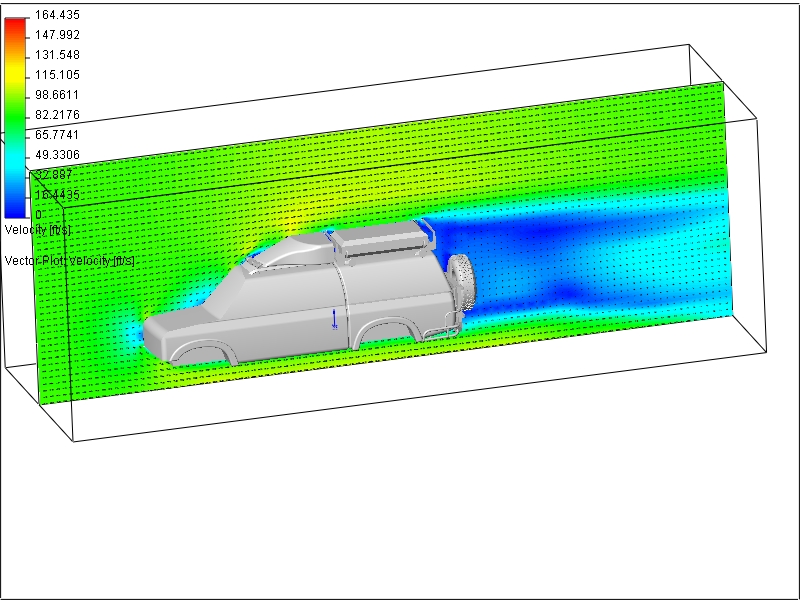Select the spare tire on vehicle rear

point(463,280)
